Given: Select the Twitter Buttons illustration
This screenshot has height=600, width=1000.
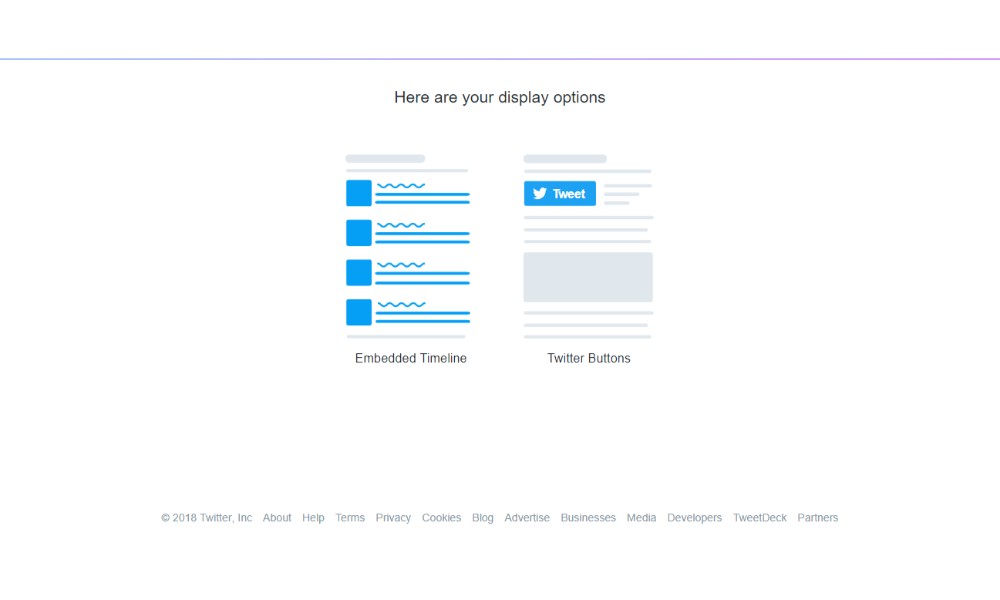Looking at the screenshot, I should click(x=588, y=246).
